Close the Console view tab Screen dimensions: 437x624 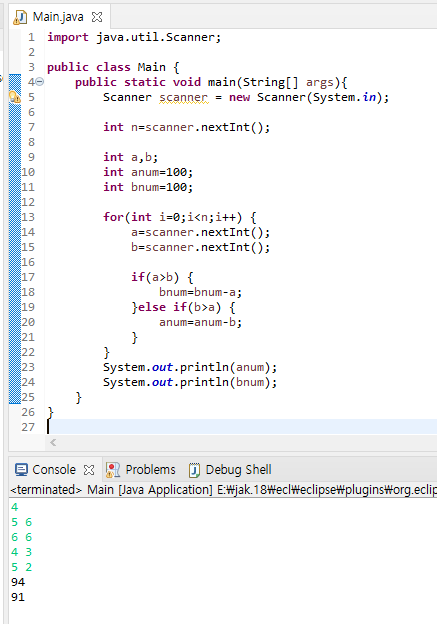tap(89, 470)
